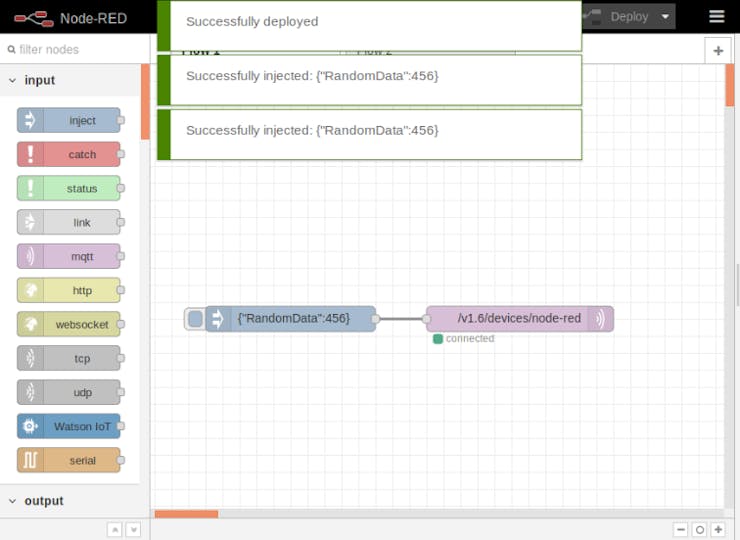Select the http input node
Image resolution: width=740 pixels, height=540 pixels.
pyautogui.click(x=69, y=290)
